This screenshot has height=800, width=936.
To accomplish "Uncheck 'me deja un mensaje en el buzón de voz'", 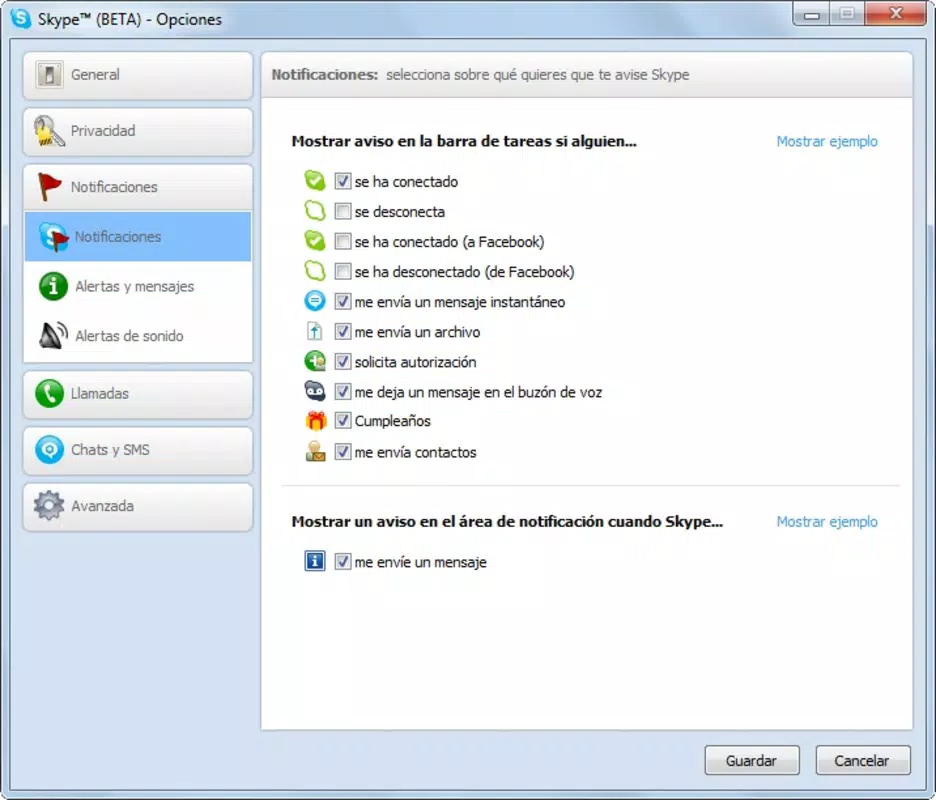I will coord(343,392).
